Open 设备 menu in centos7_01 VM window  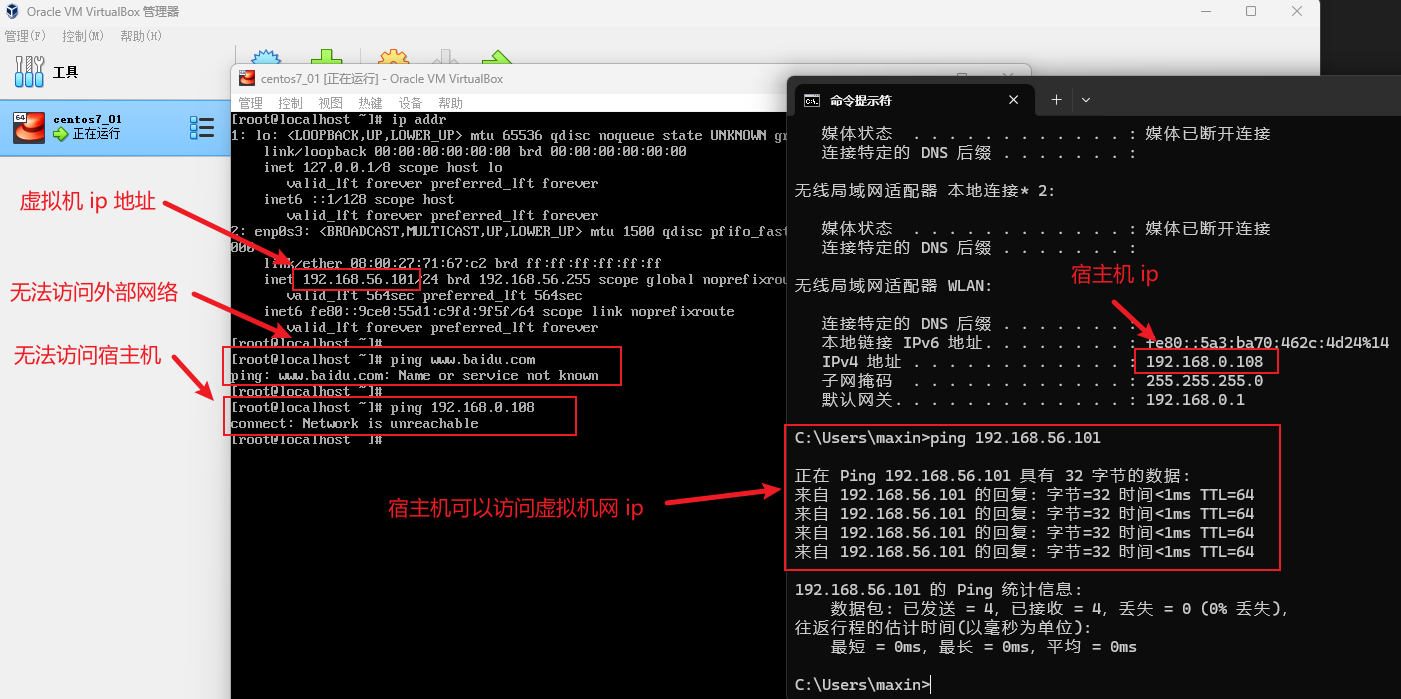410,103
